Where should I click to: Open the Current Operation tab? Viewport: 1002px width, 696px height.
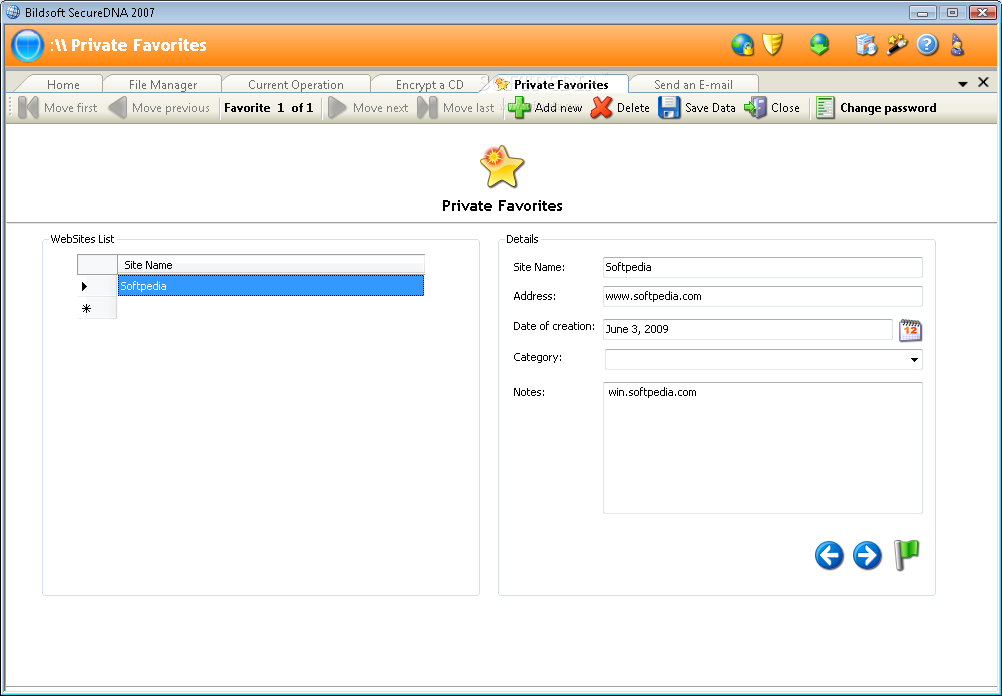296,84
